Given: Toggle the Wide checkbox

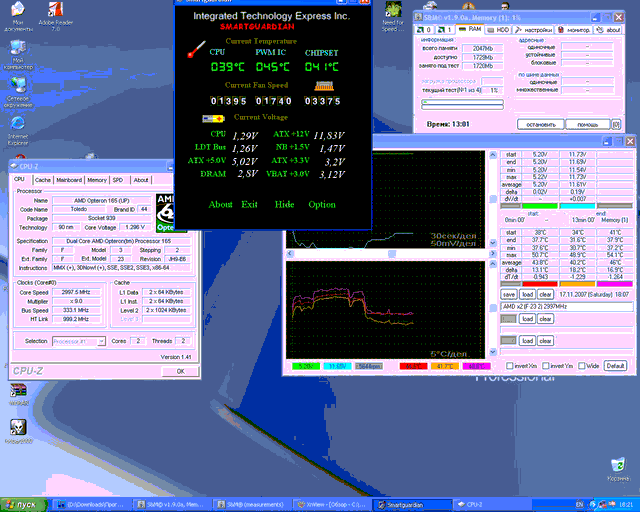Looking at the screenshot, I should [x=582, y=365].
